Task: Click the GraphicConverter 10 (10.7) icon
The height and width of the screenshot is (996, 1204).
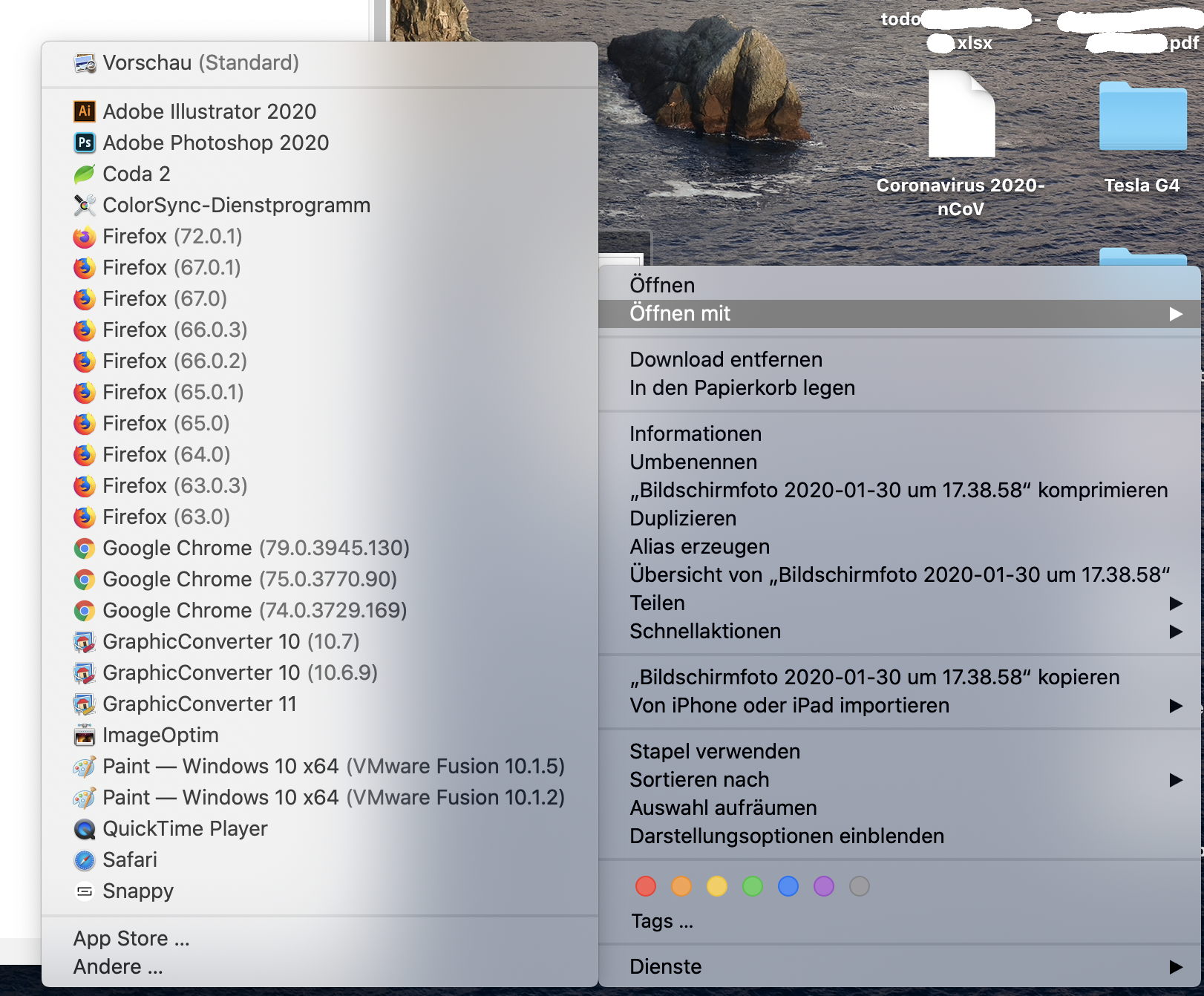Action: click(x=85, y=642)
